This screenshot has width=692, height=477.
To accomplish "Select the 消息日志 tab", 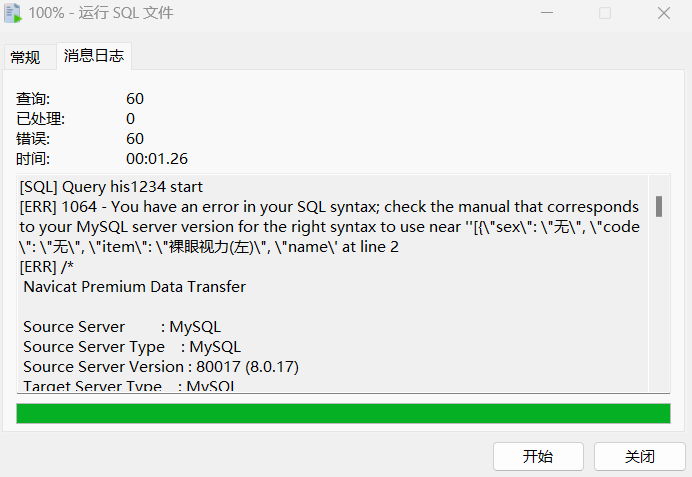I will coord(94,56).
